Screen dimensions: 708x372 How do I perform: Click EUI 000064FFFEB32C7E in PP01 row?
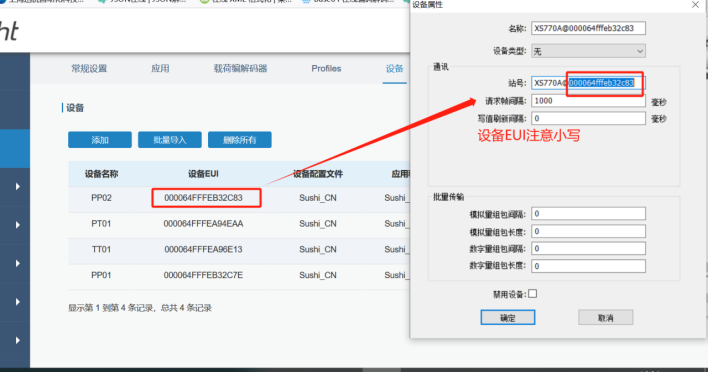click(203, 275)
